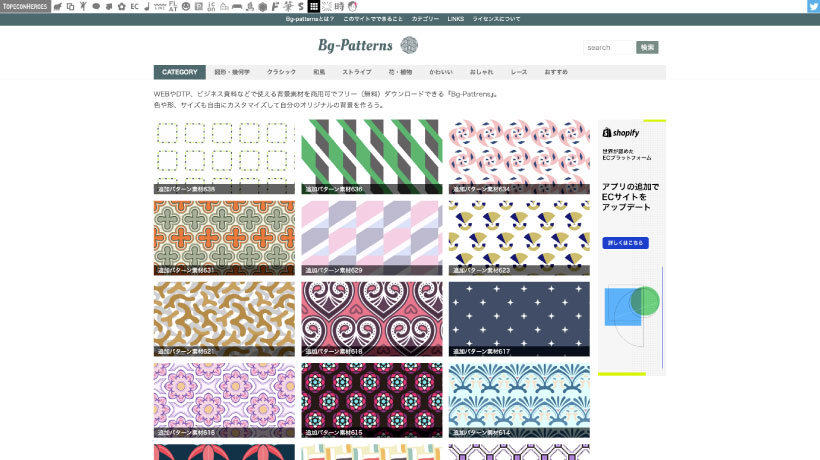
Task: Click the flower icon in top bar
Action: pyautogui.click(x=122, y=6)
